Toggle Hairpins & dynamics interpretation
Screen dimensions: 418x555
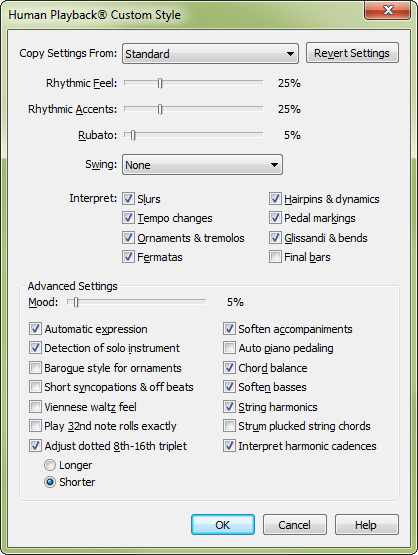coord(275,199)
